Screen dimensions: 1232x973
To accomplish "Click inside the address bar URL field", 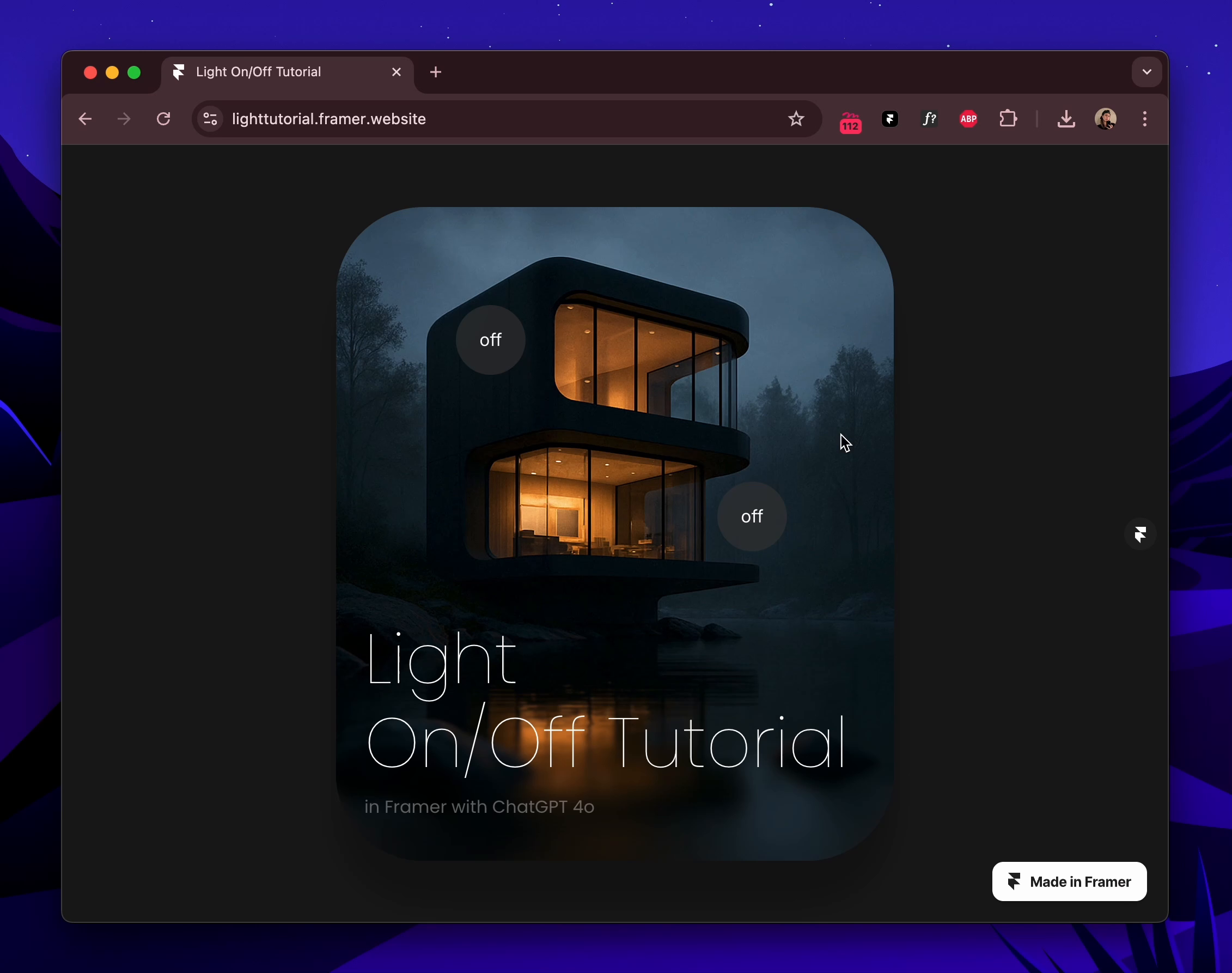I will pyautogui.click(x=399, y=119).
